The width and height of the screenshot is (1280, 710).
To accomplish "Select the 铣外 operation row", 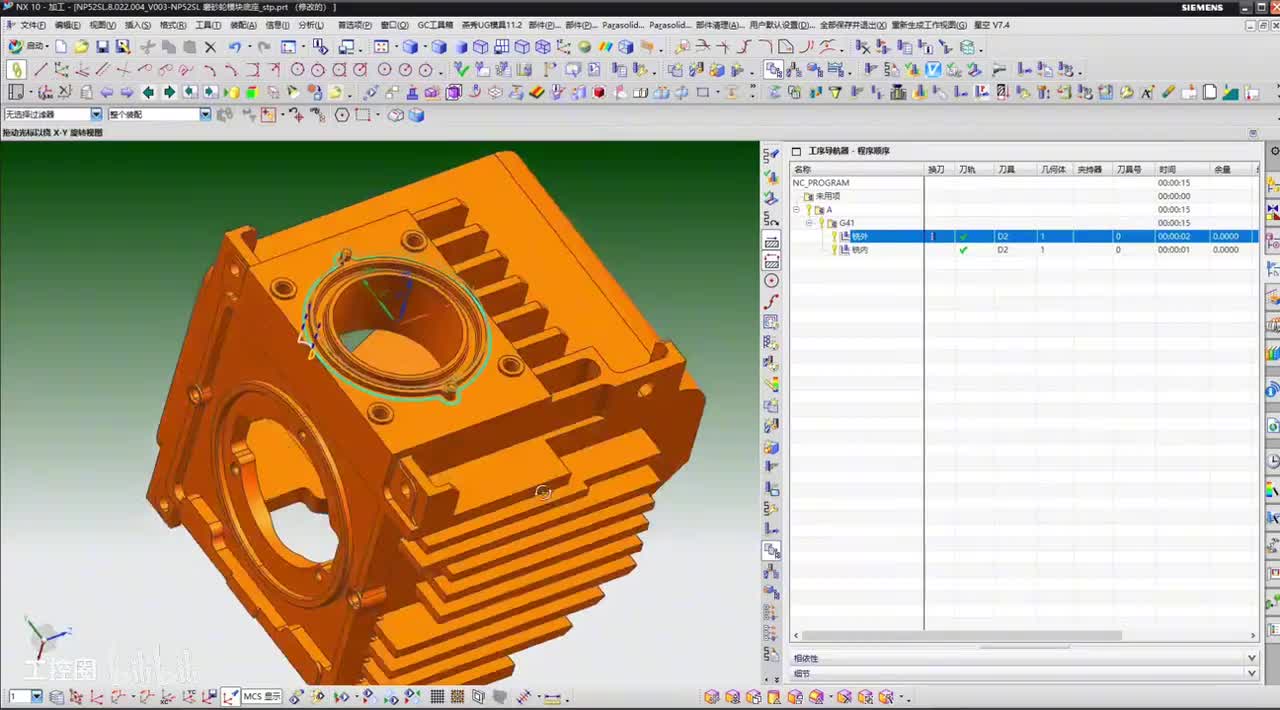I will point(1024,237).
